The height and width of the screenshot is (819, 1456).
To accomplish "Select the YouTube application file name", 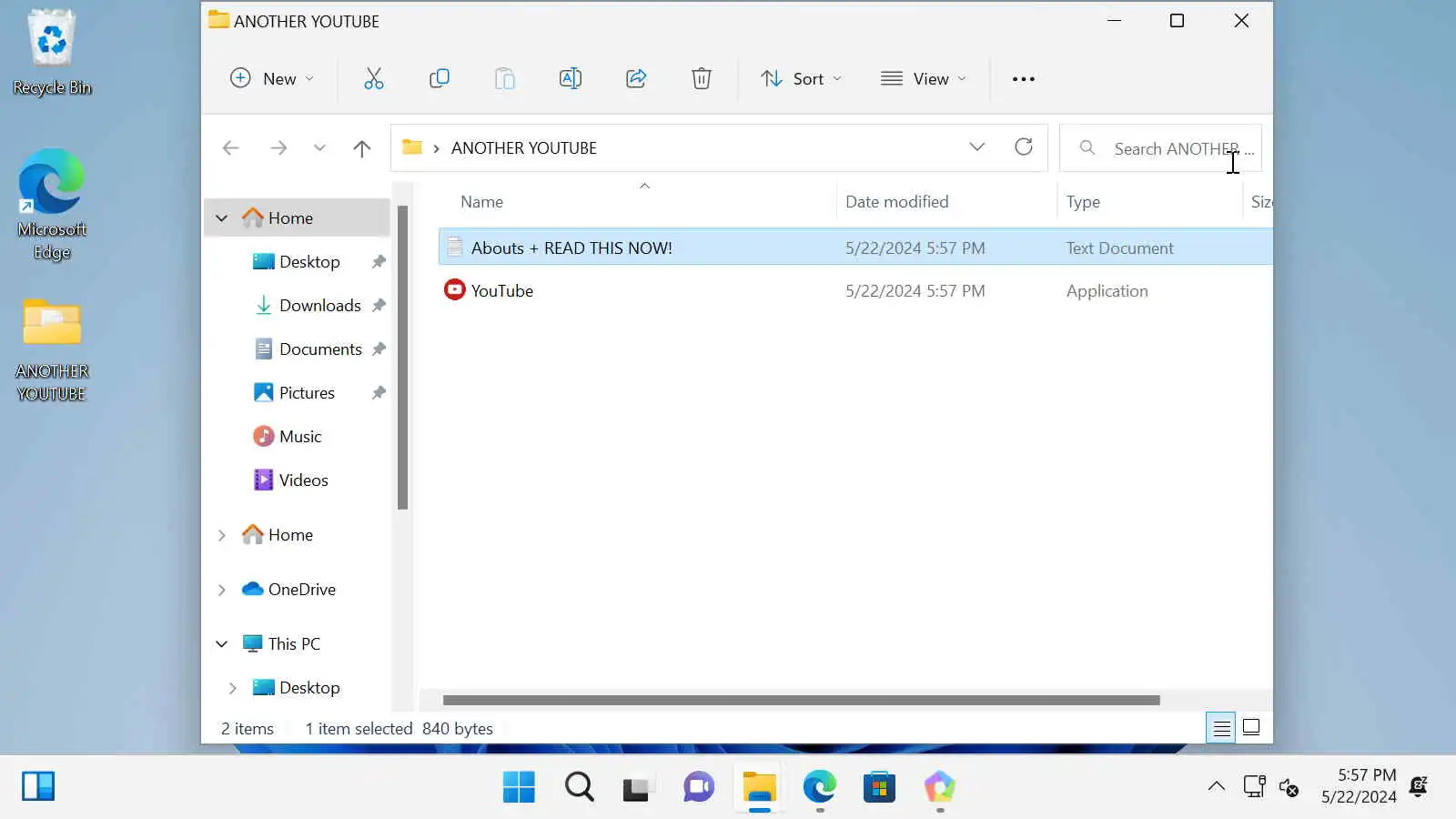I will pyautogui.click(x=502, y=291).
